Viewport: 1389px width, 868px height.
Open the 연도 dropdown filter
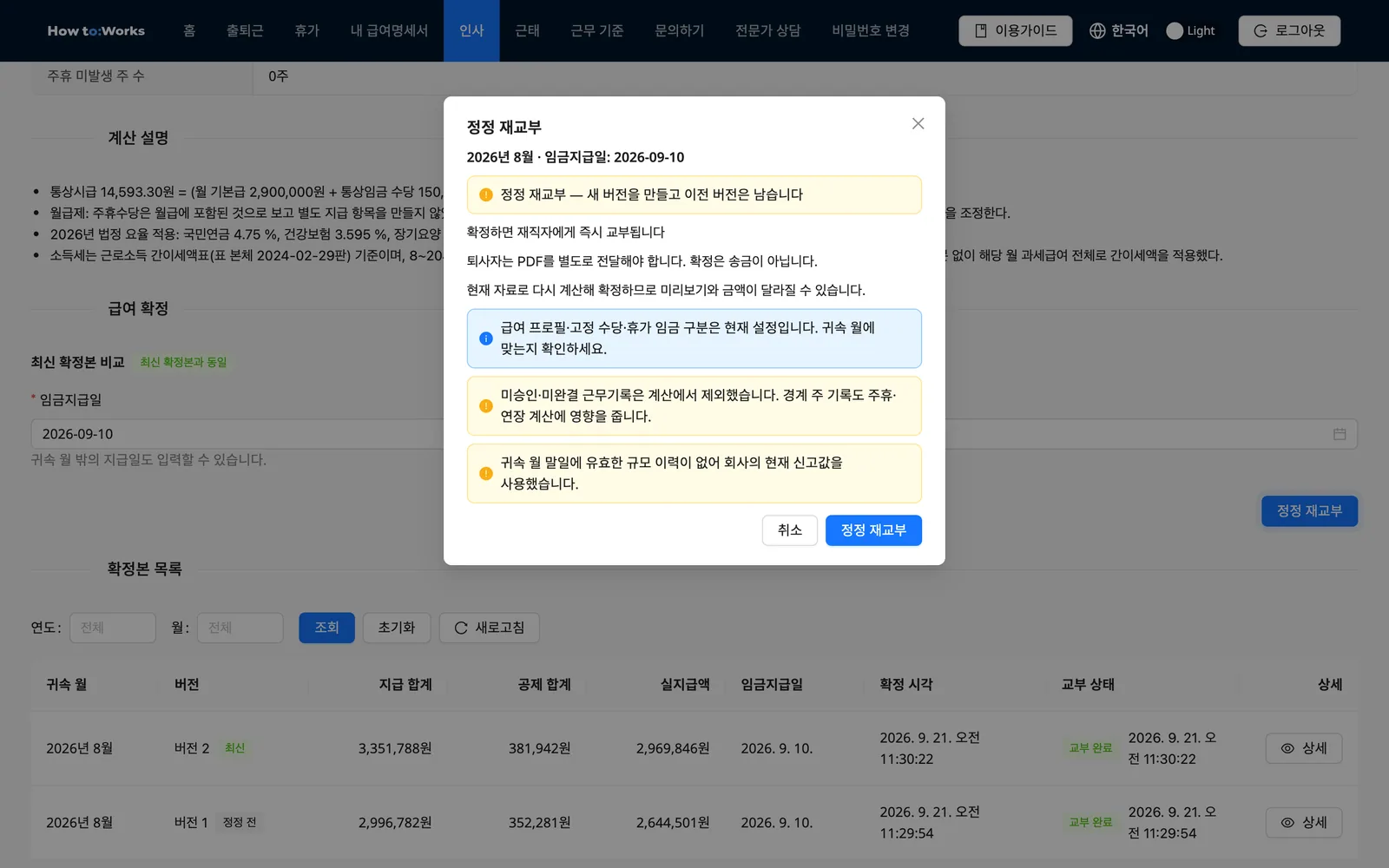[113, 628]
